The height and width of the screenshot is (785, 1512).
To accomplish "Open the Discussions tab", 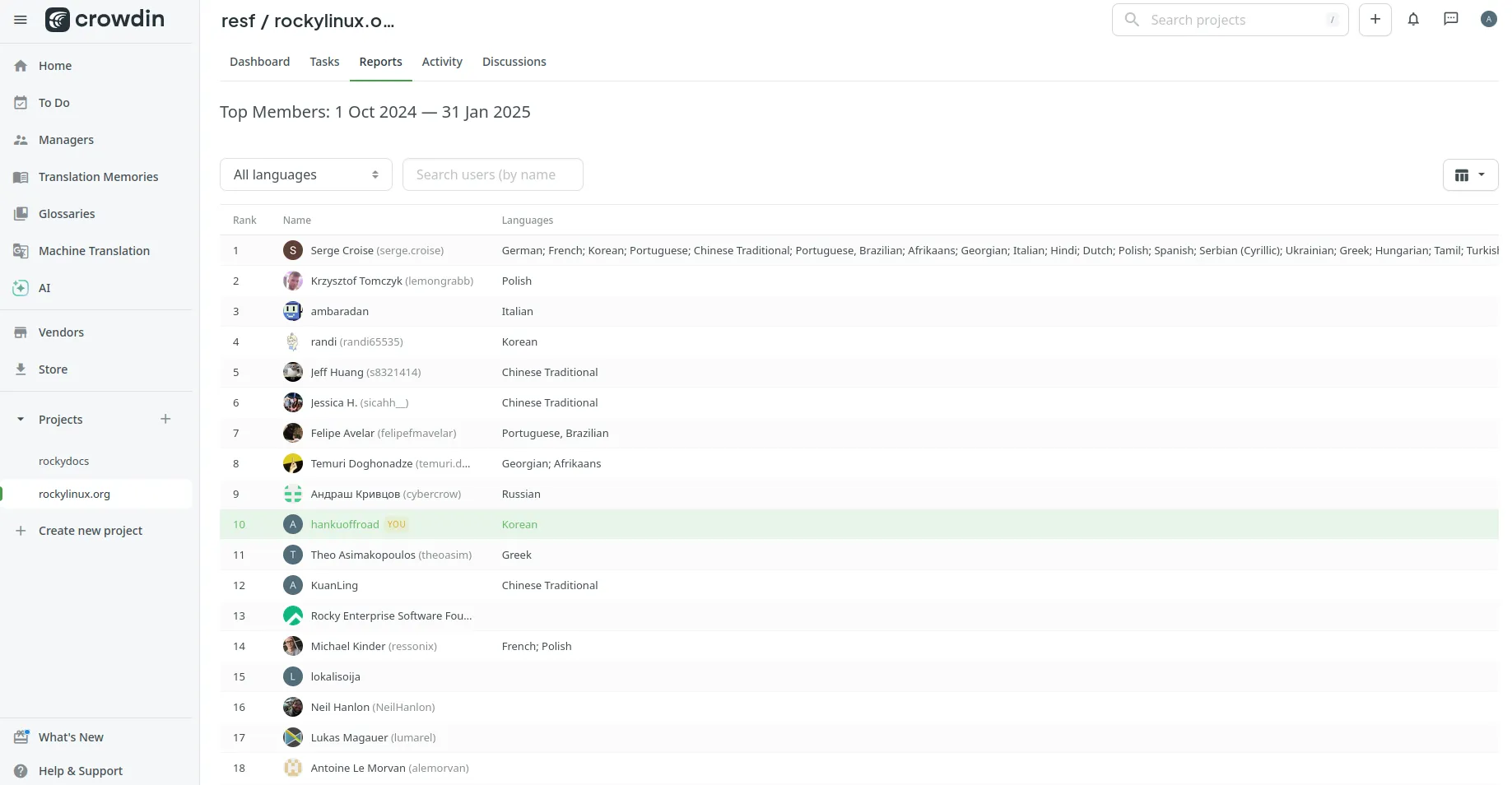I will point(514,62).
